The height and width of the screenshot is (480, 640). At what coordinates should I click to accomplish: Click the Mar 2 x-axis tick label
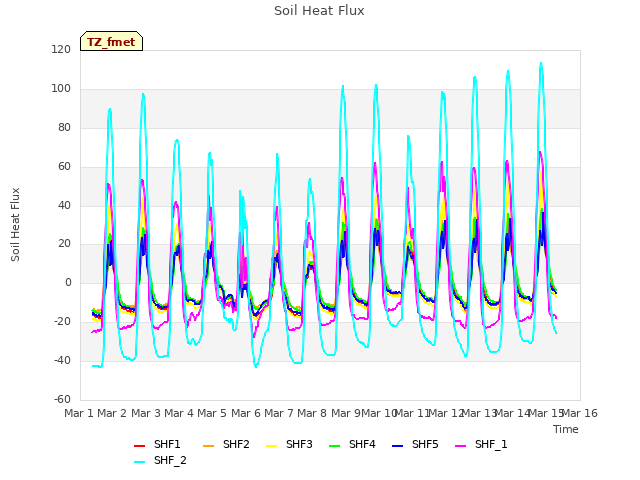coord(112,413)
